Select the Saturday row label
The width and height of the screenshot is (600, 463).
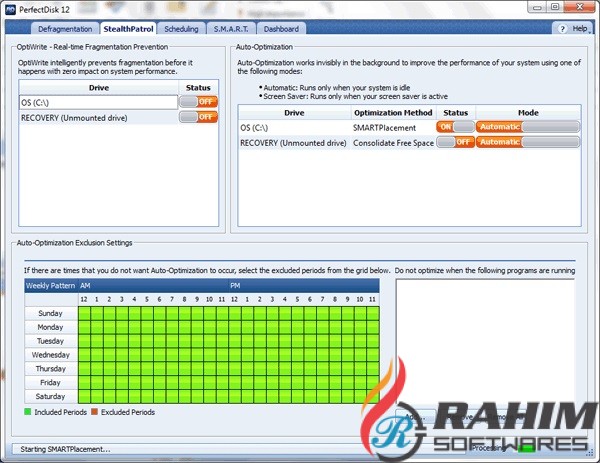(x=51, y=396)
